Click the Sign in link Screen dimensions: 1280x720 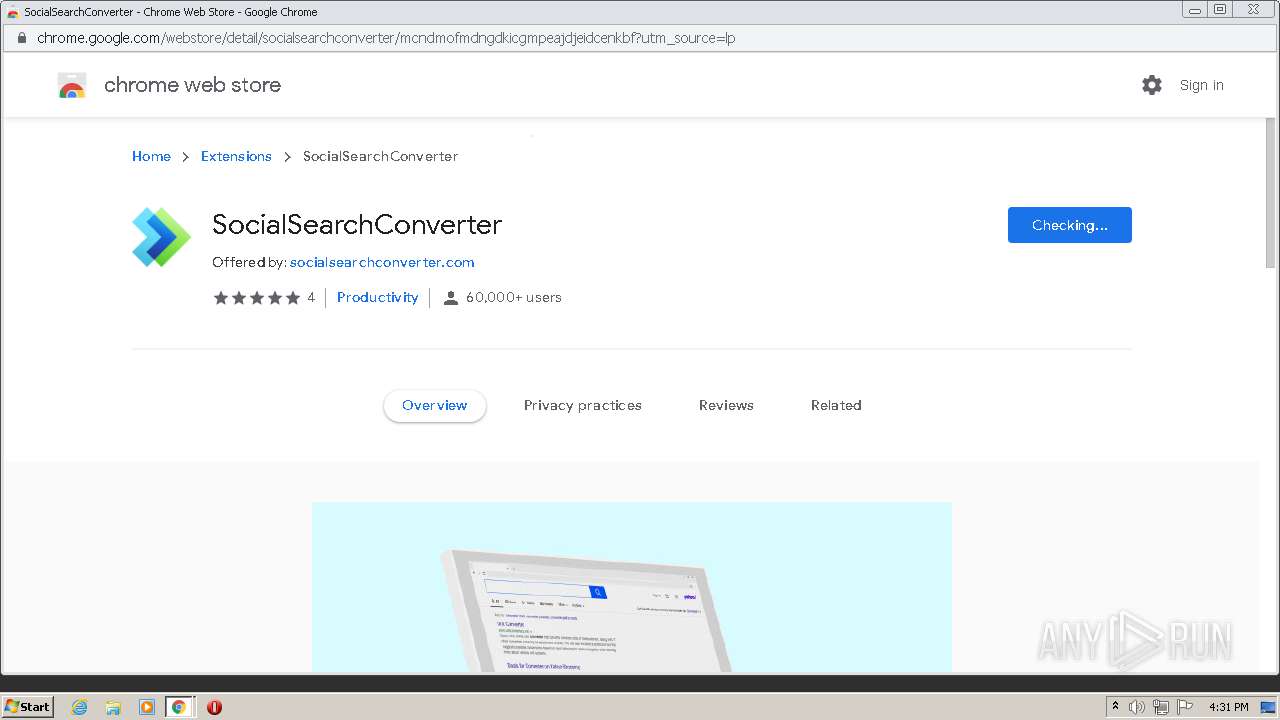click(1201, 85)
